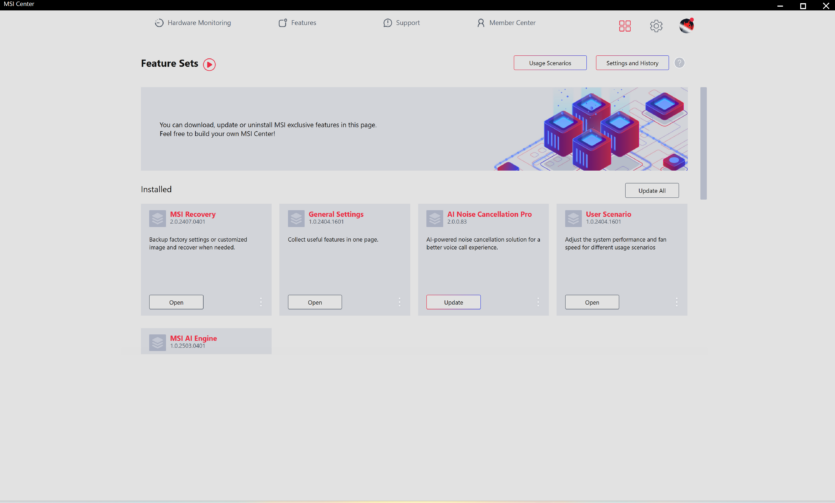Maximize the MSI Center window

click(803, 6)
